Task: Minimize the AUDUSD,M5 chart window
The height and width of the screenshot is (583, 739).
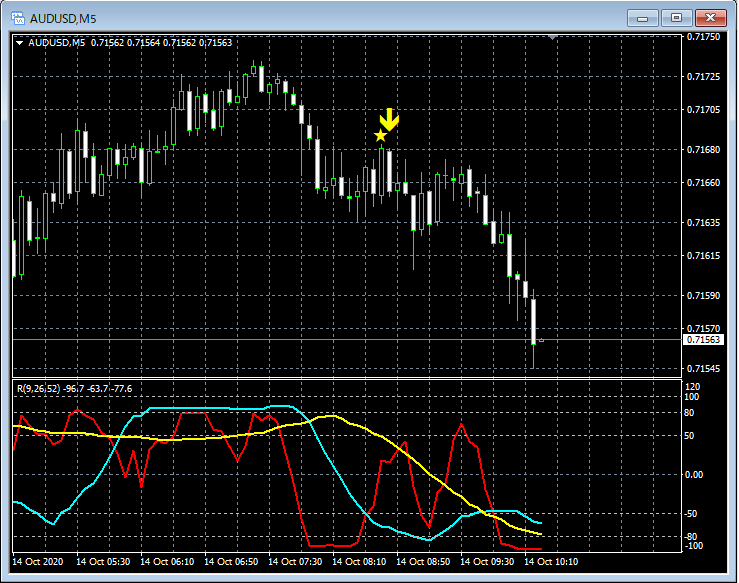Action: [642, 18]
